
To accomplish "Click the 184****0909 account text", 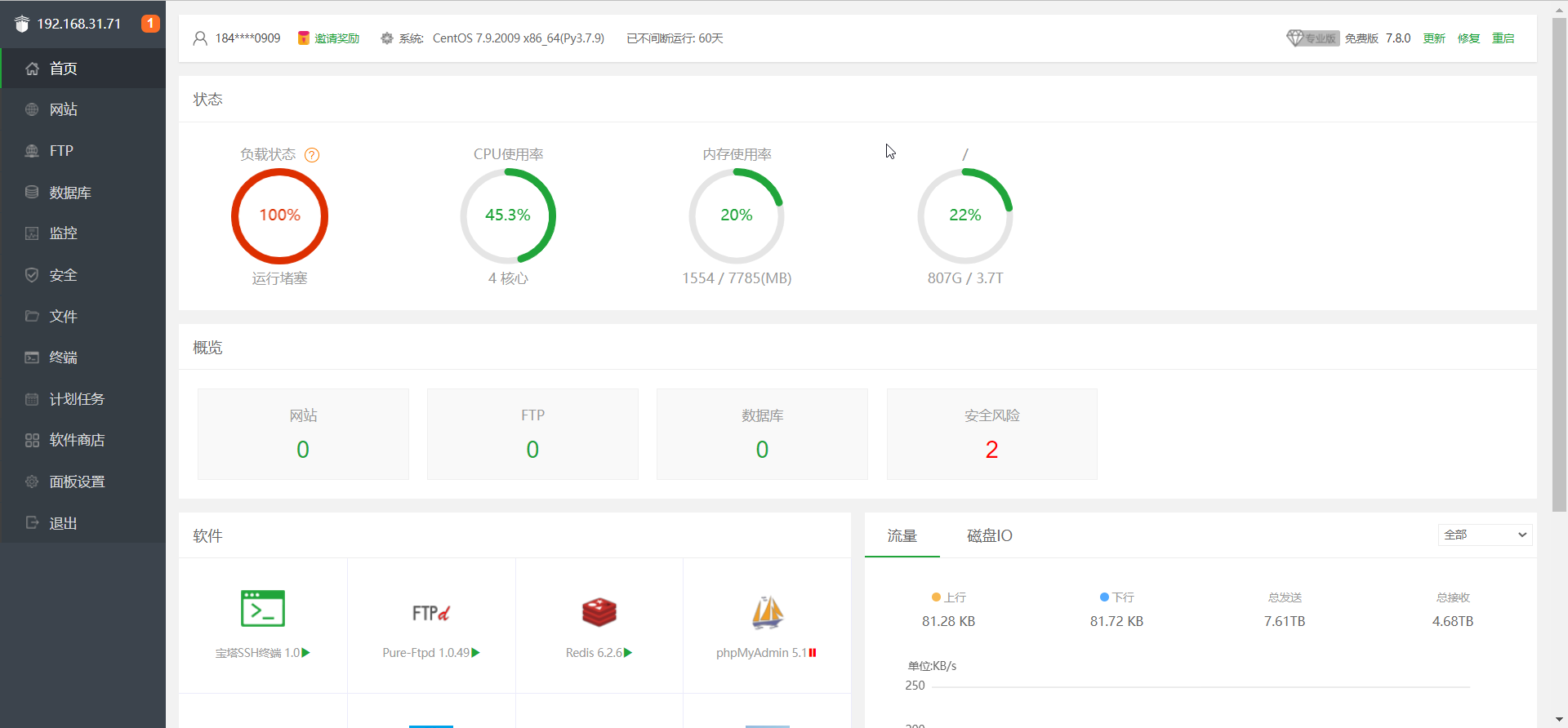I will pos(247,38).
